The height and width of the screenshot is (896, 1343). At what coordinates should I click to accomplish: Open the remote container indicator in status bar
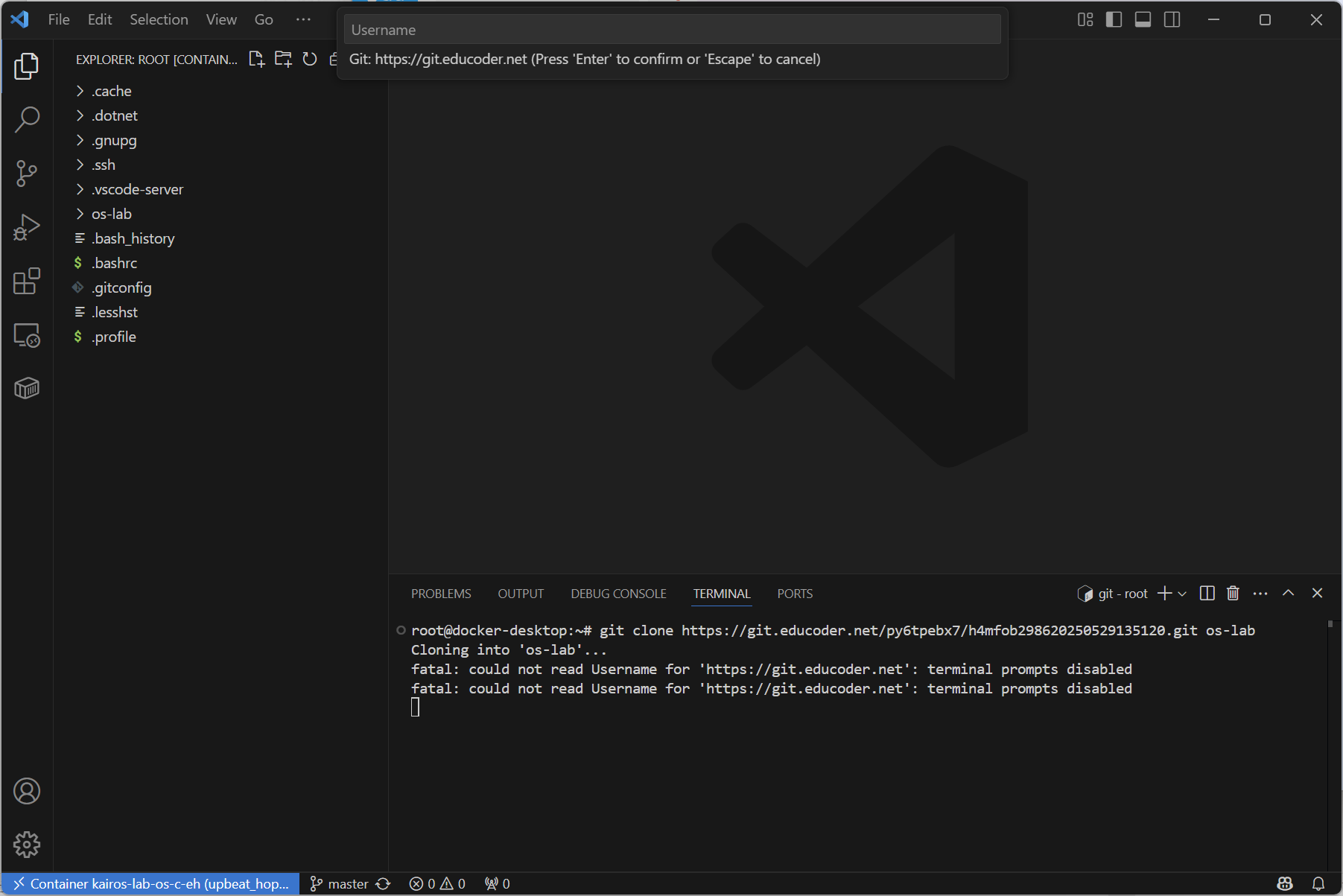point(150,884)
